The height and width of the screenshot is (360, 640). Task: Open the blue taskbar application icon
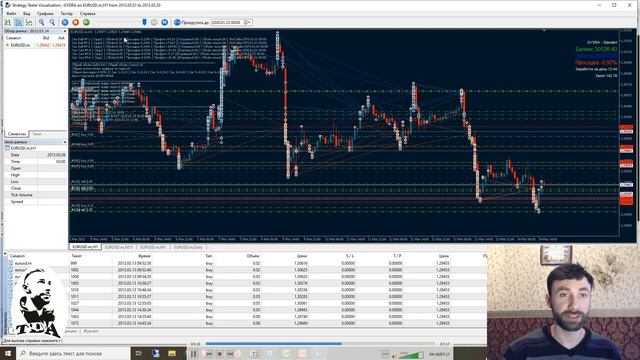156,353
